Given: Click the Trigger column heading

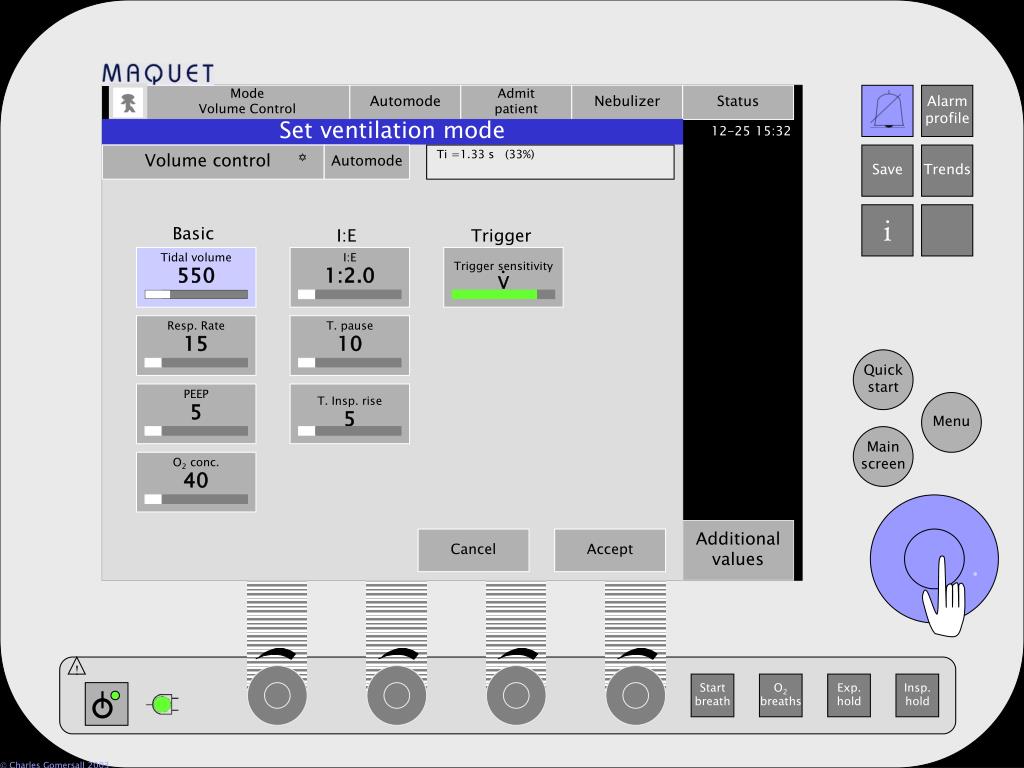Looking at the screenshot, I should coord(501,236).
